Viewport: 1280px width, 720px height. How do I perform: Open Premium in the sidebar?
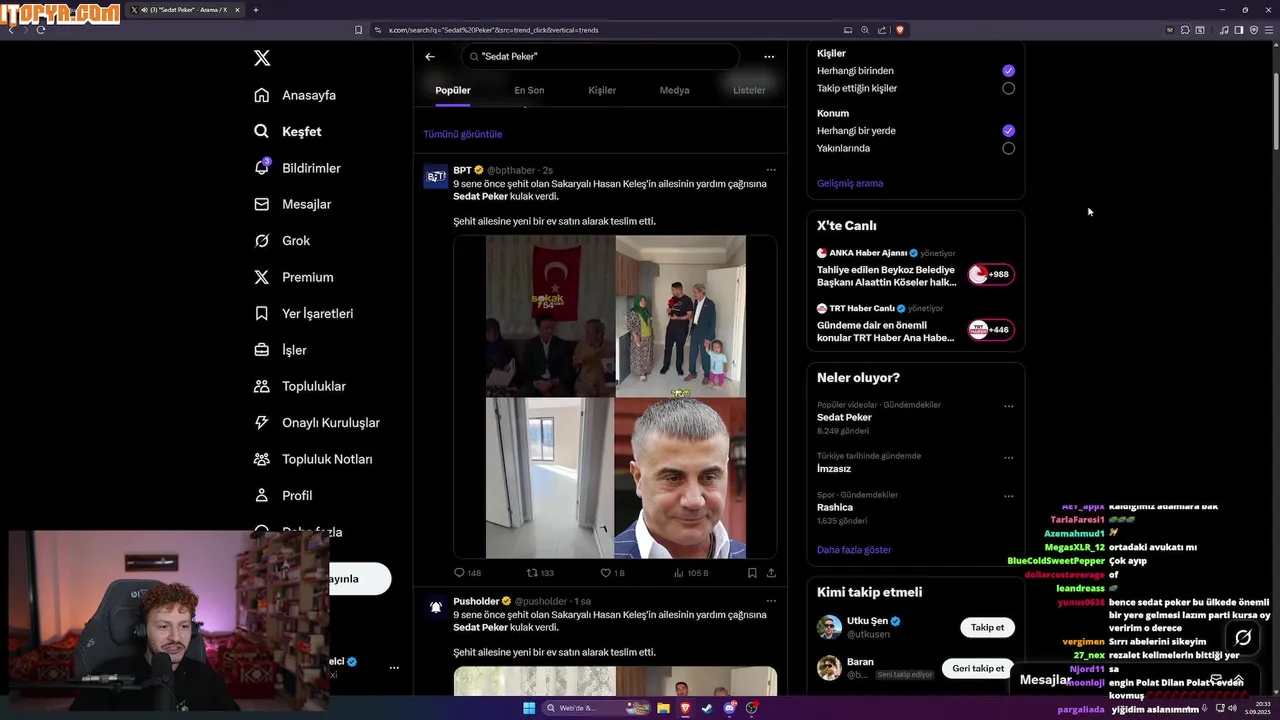(294, 277)
